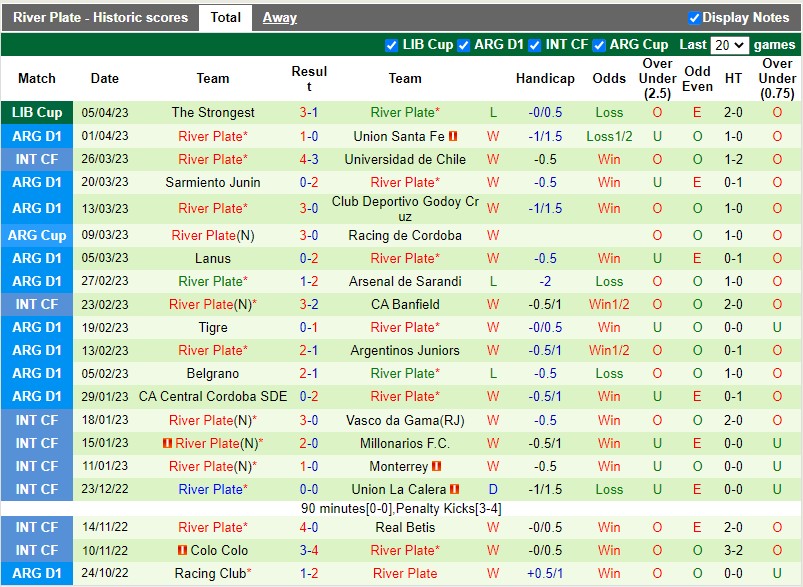Click handicap -2 in Arsenal de Sarandi row
This screenshot has width=803, height=587.
(x=545, y=281)
